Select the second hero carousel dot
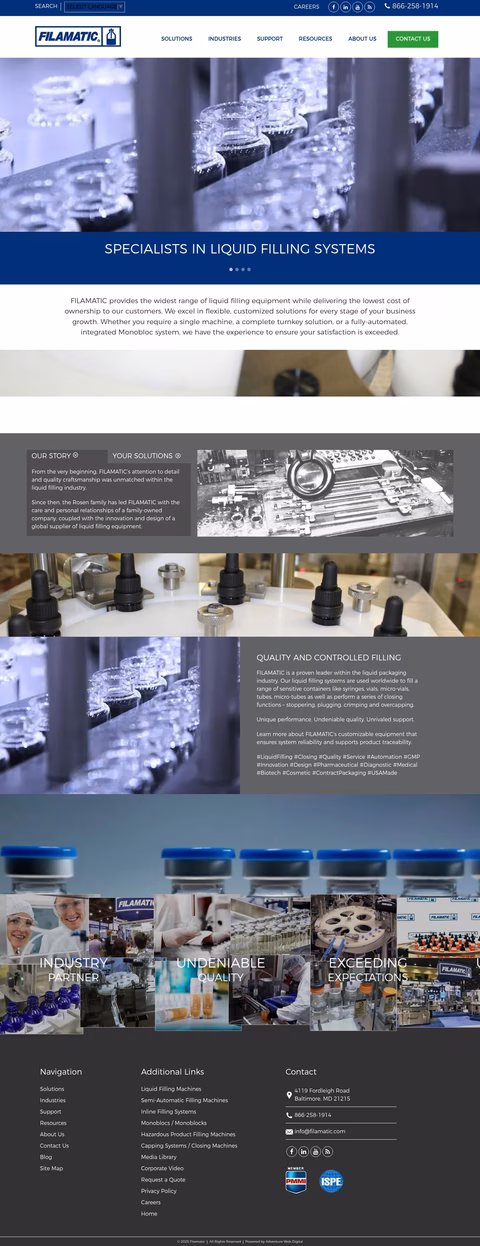 coord(237,270)
